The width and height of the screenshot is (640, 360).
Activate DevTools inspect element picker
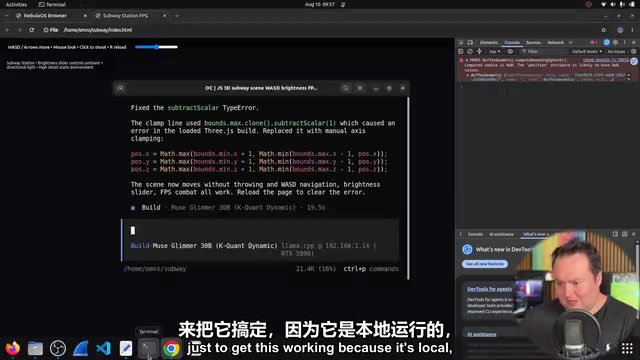[x=461, y=42]
